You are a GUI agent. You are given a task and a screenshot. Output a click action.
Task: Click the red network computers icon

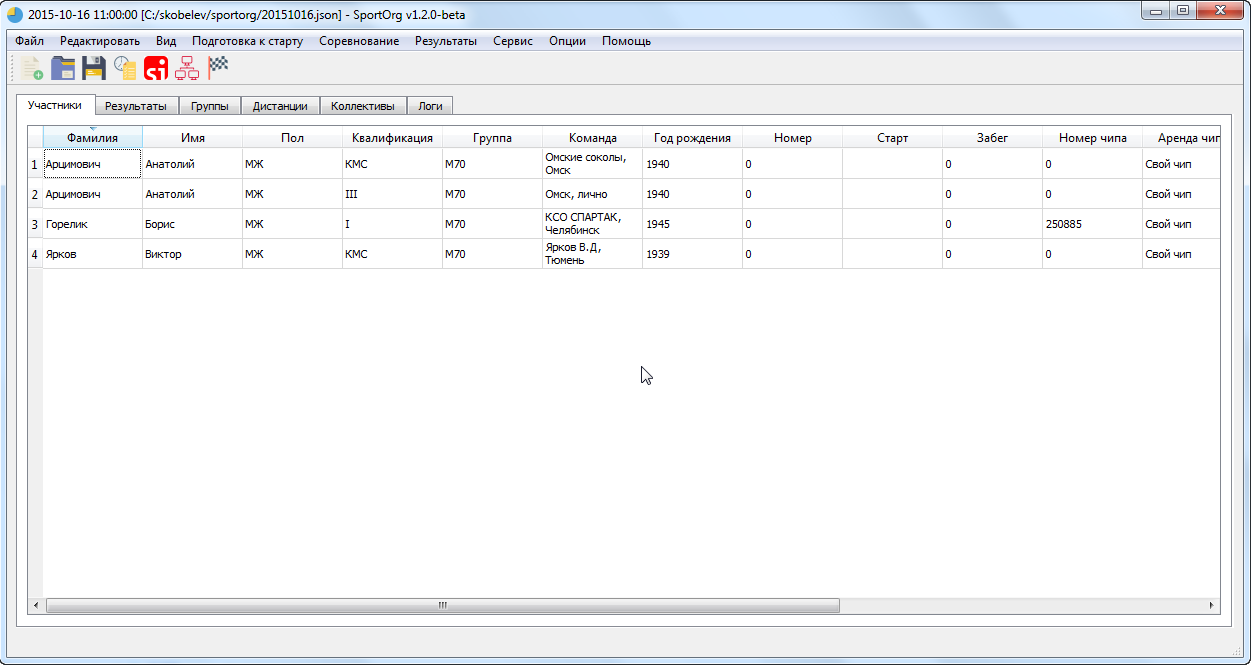187,68
